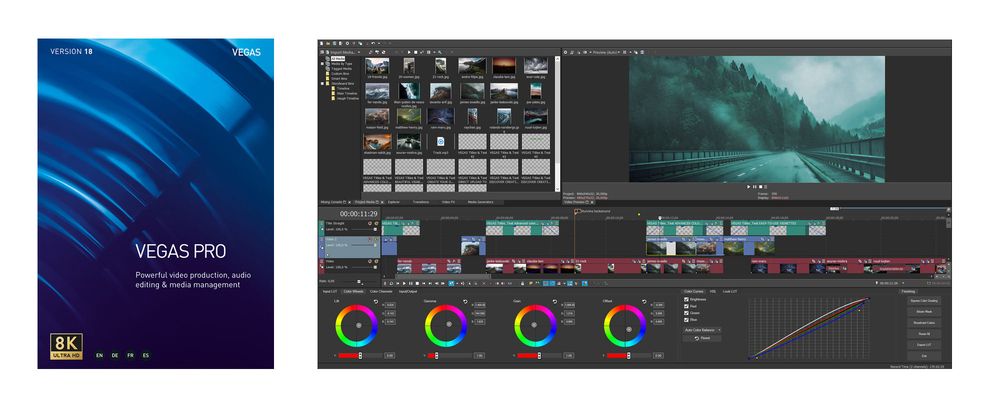Screen dimensions: 1000x410
Task: Reset the Gain color wheel
Action: [x=555, y=302]
